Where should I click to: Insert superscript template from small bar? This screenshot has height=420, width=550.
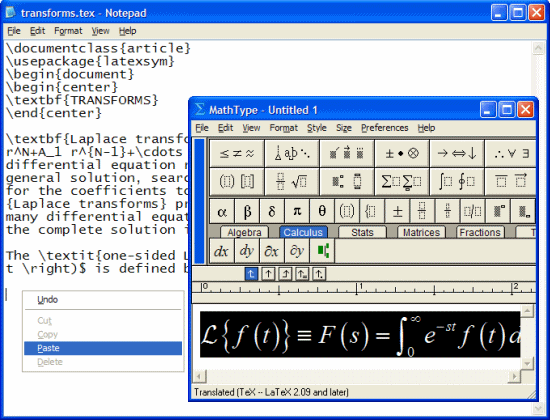point(498,211)
